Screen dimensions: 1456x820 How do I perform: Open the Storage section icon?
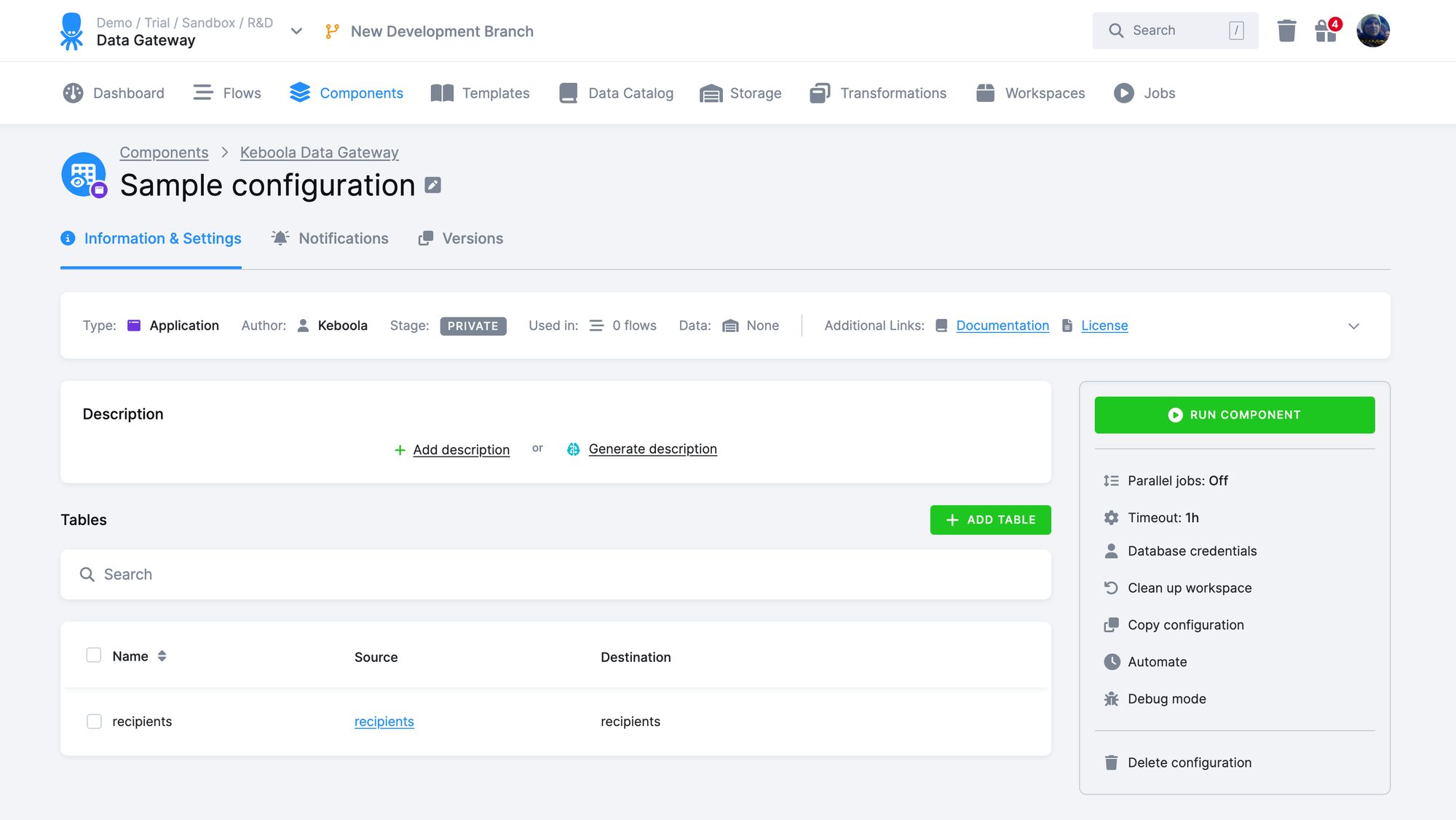pyautogui.click(x=711, y=92)
